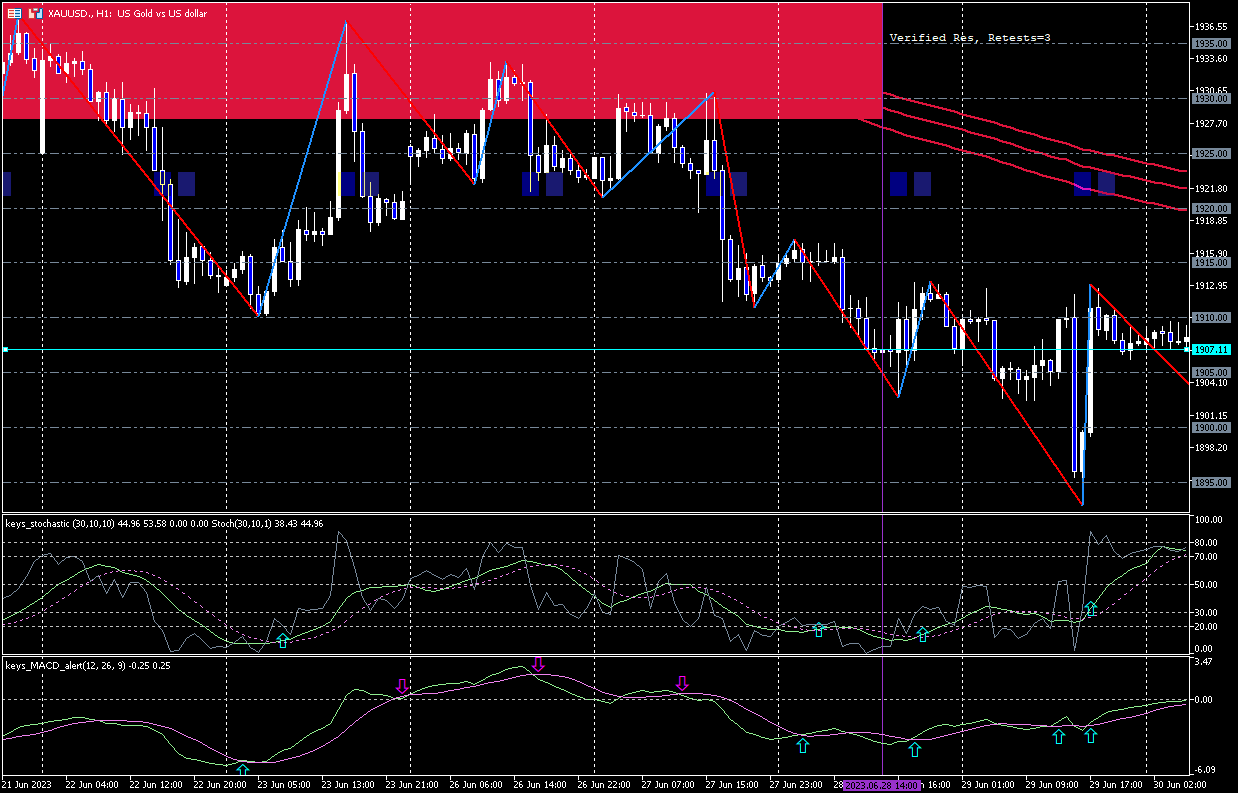
Task: Select the 1935.00 horizontal level label
Action: (x=1211, y=44)
